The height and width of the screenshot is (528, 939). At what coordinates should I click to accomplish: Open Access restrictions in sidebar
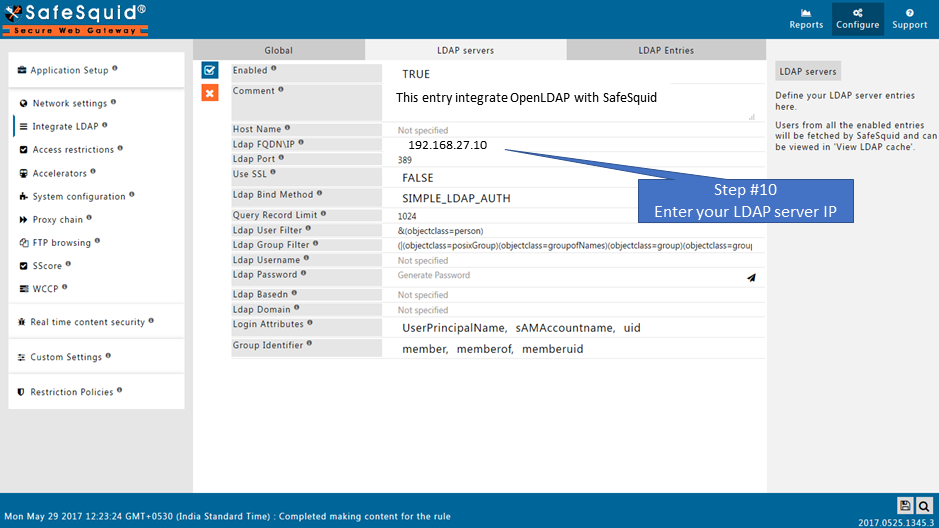point(73,150)
